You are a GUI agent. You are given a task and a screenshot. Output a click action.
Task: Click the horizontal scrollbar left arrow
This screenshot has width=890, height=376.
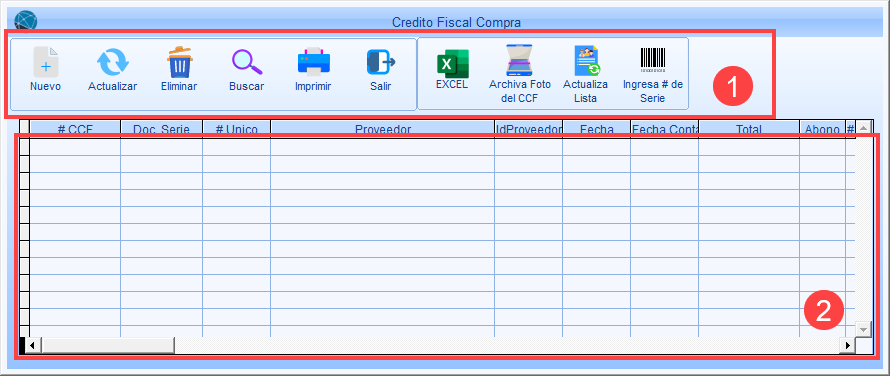click(x=32, y=344)
